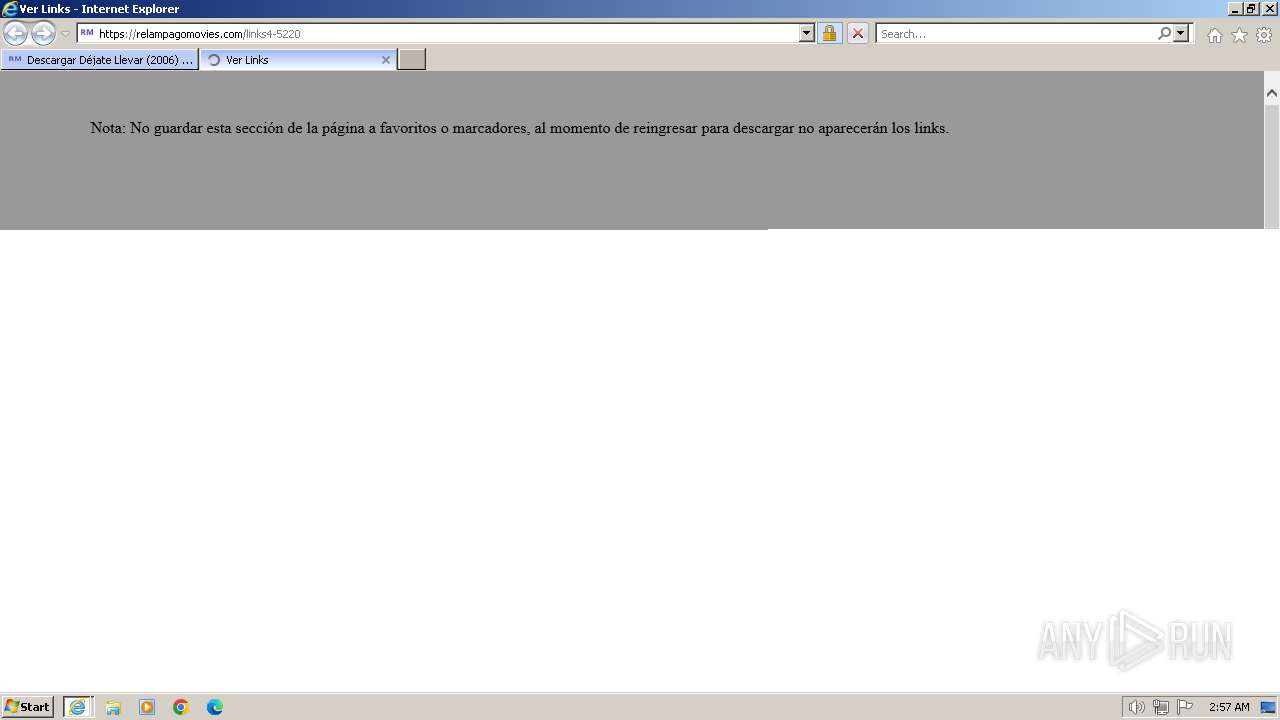
Task: Click the magnifier search icon
Action: pos(1164,33)
